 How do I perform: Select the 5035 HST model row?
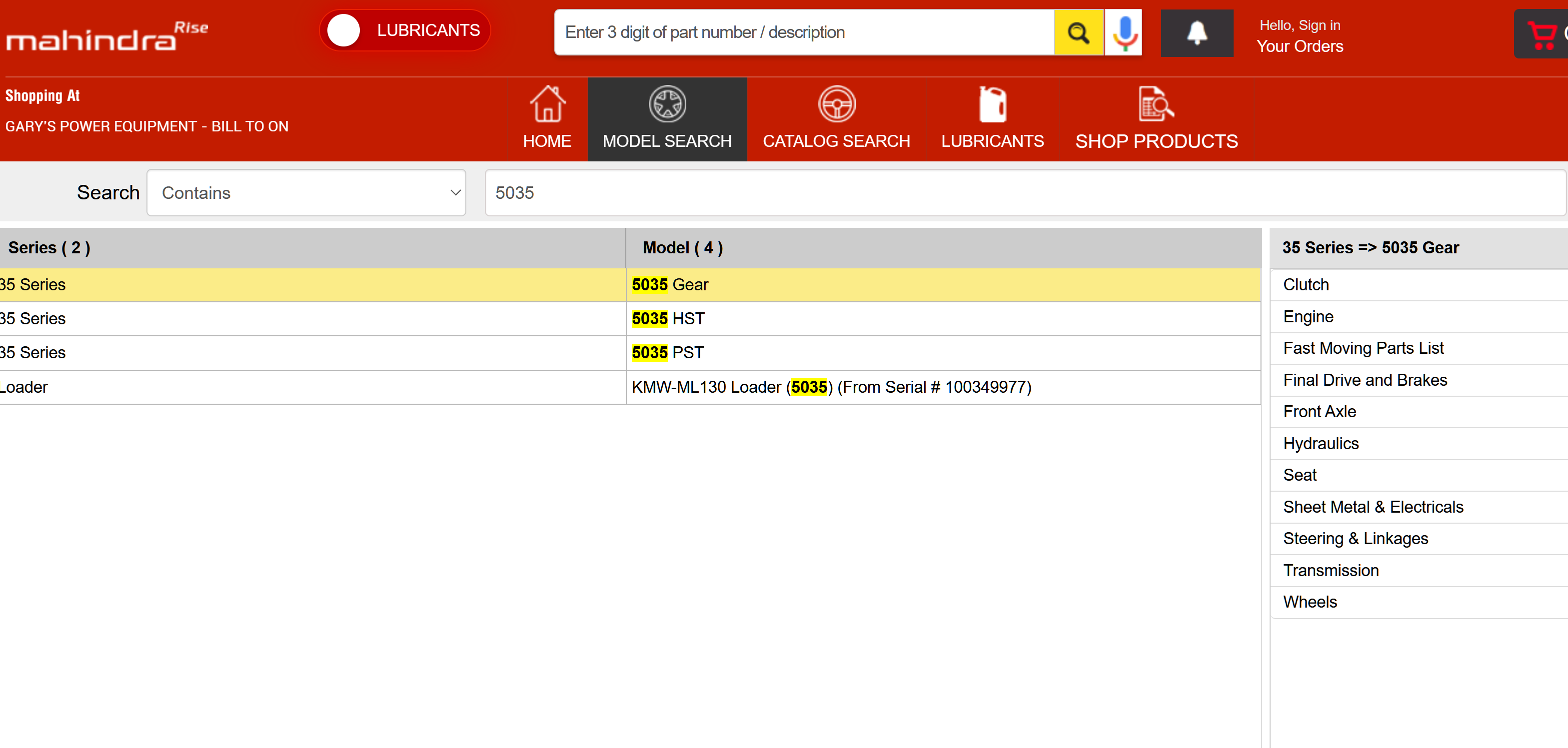(943, 318)
